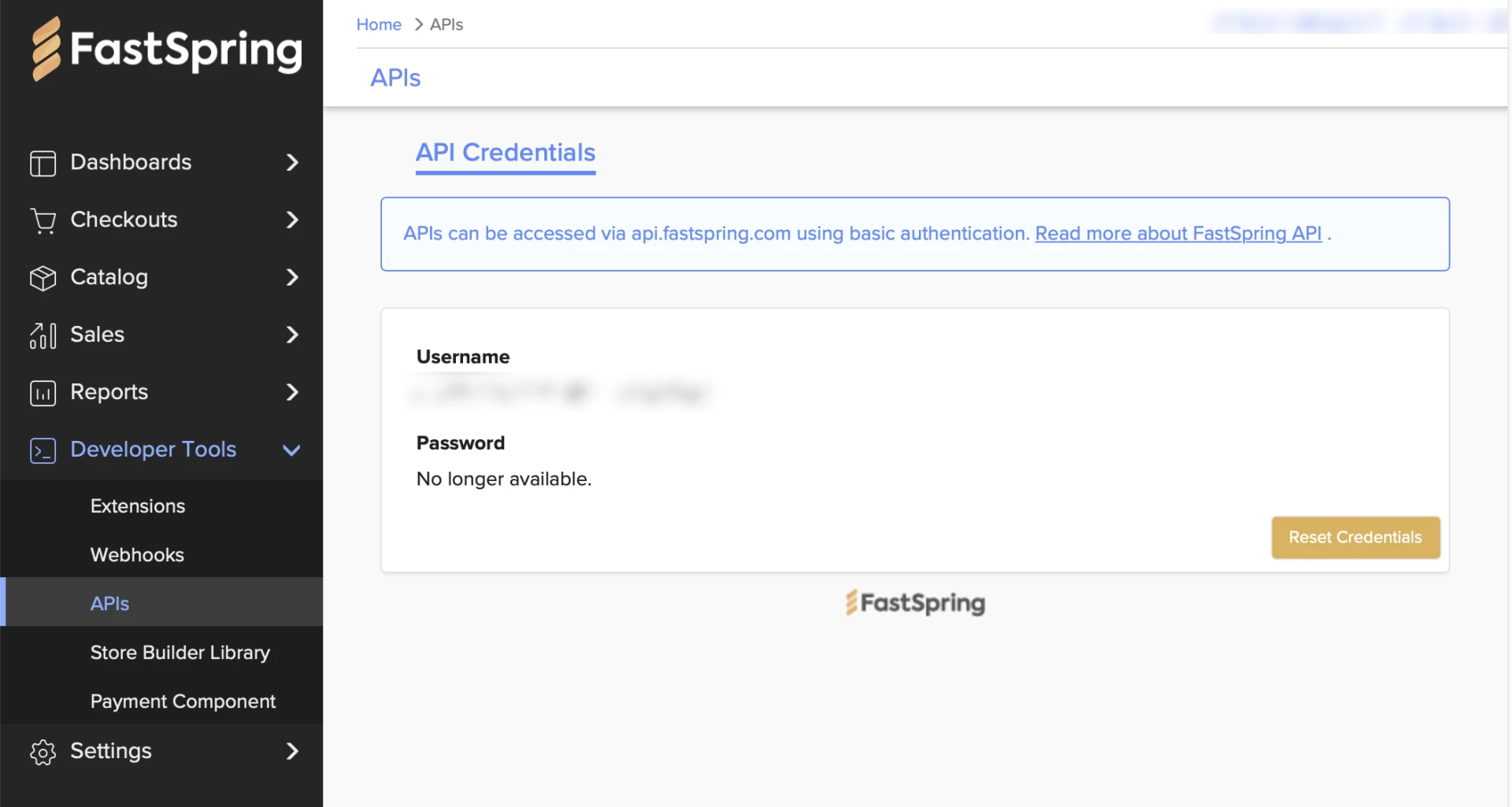Click the Checkouts cart icon

click(x=43, y=220)
